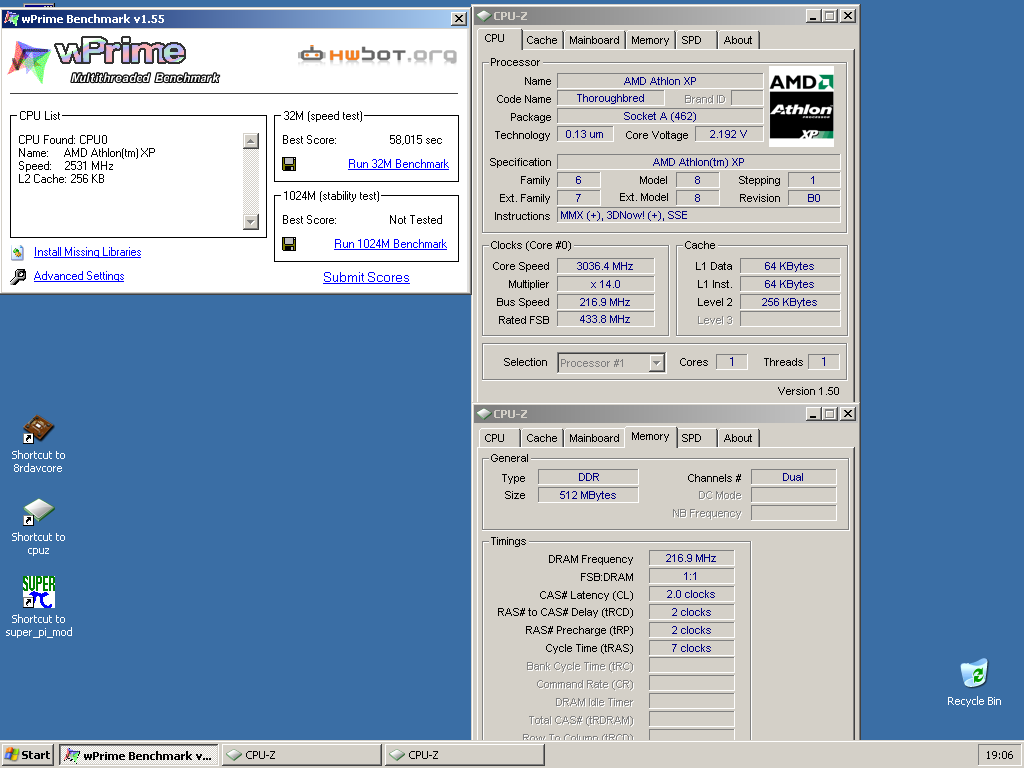Click FSB:DRAM ratio value 1:1

(691, 577)
